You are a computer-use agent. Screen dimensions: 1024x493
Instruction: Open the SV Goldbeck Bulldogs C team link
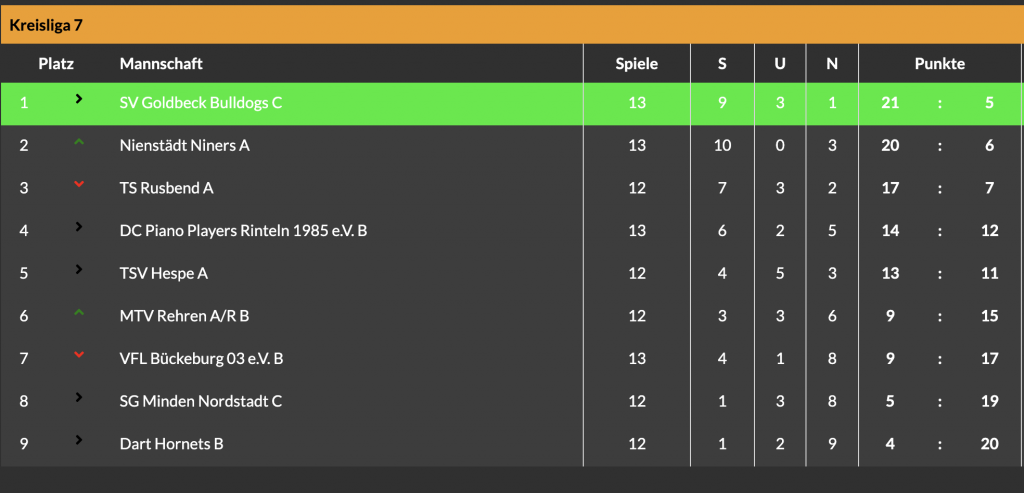pyautogui.click(x=201, y=103)
